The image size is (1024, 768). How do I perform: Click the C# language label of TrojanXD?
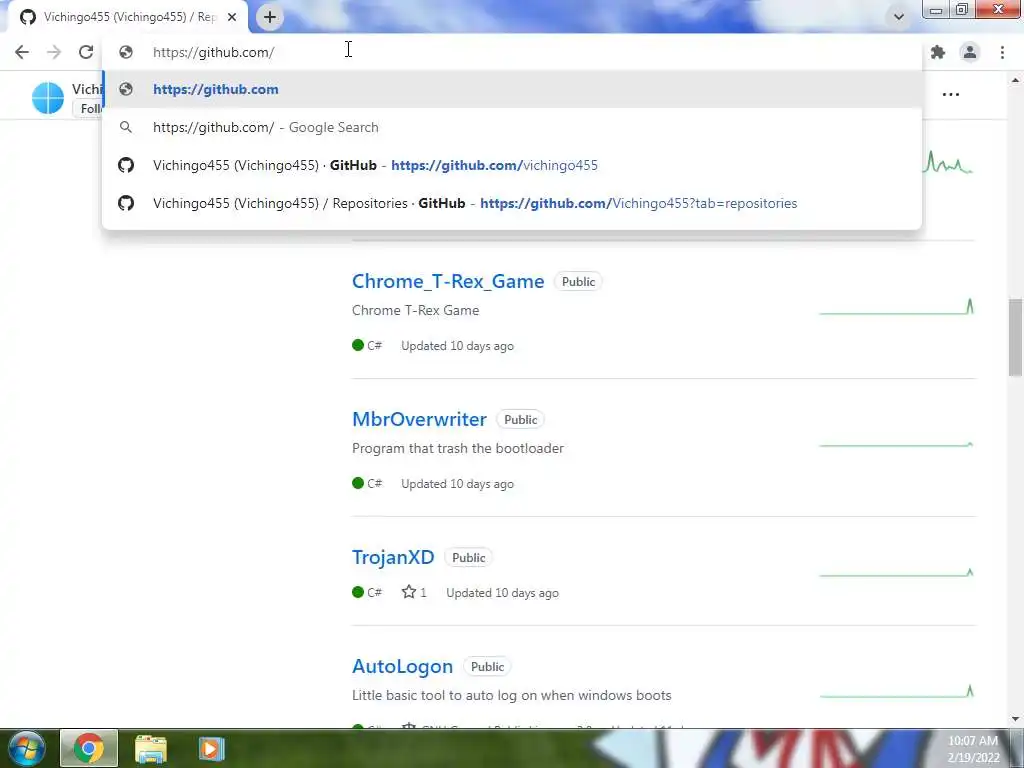(x=367, y=592)
